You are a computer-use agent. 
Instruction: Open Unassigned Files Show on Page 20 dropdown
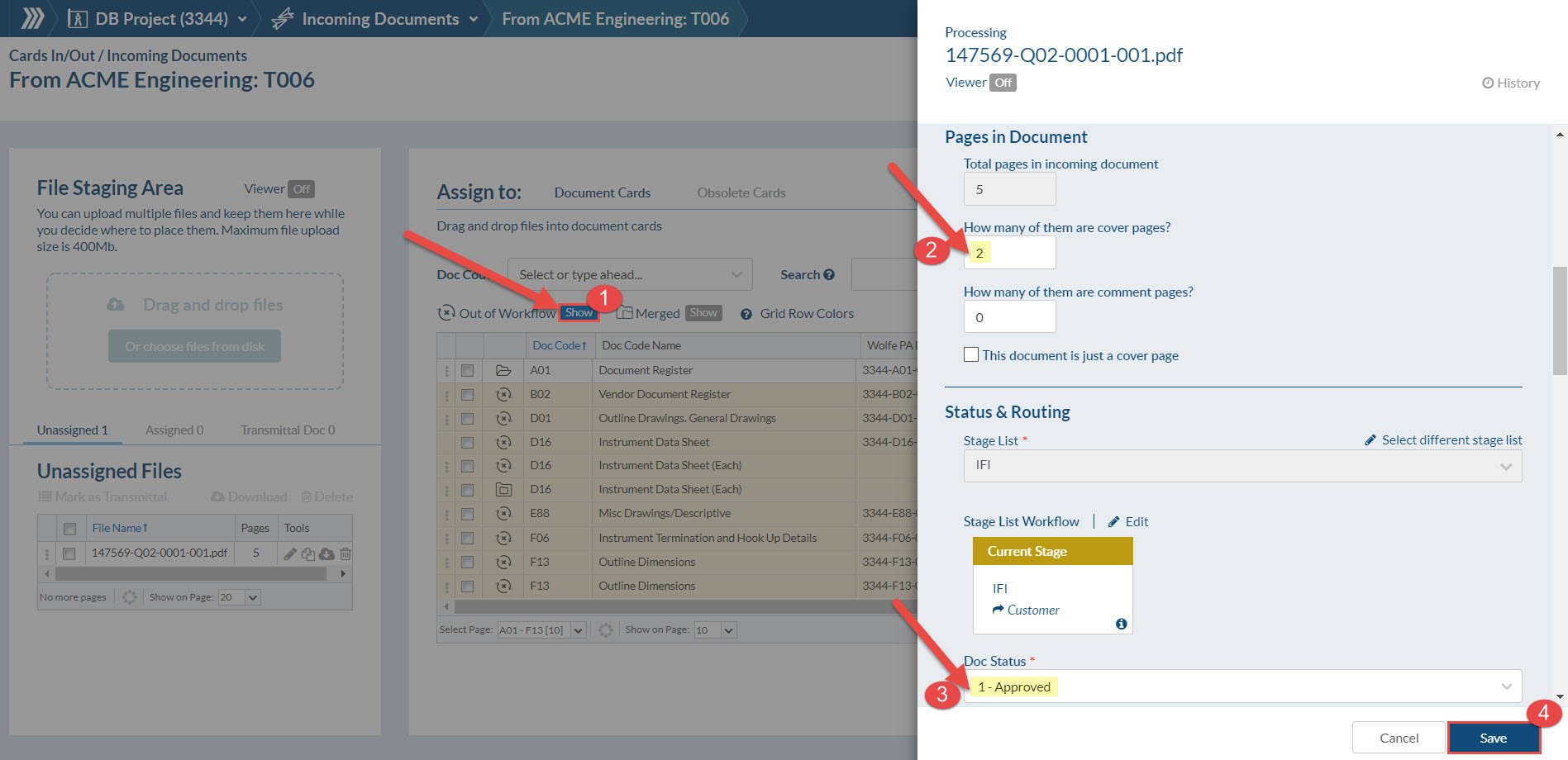(x=240, y=597)
